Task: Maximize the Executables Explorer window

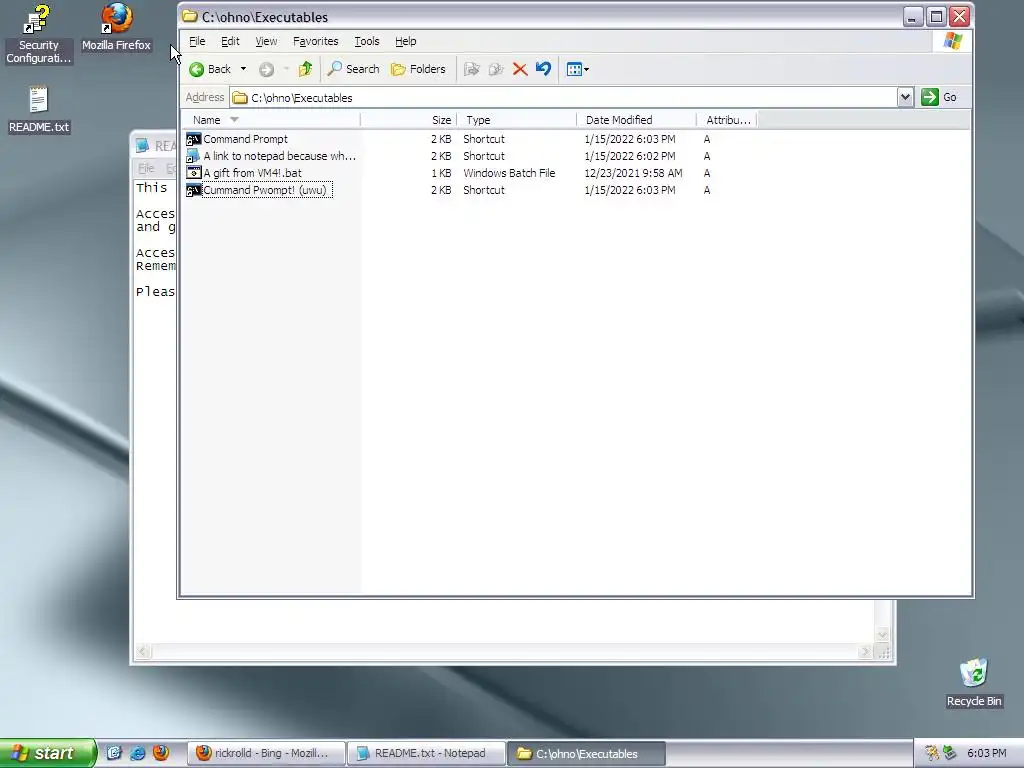Action: [936, 17]
